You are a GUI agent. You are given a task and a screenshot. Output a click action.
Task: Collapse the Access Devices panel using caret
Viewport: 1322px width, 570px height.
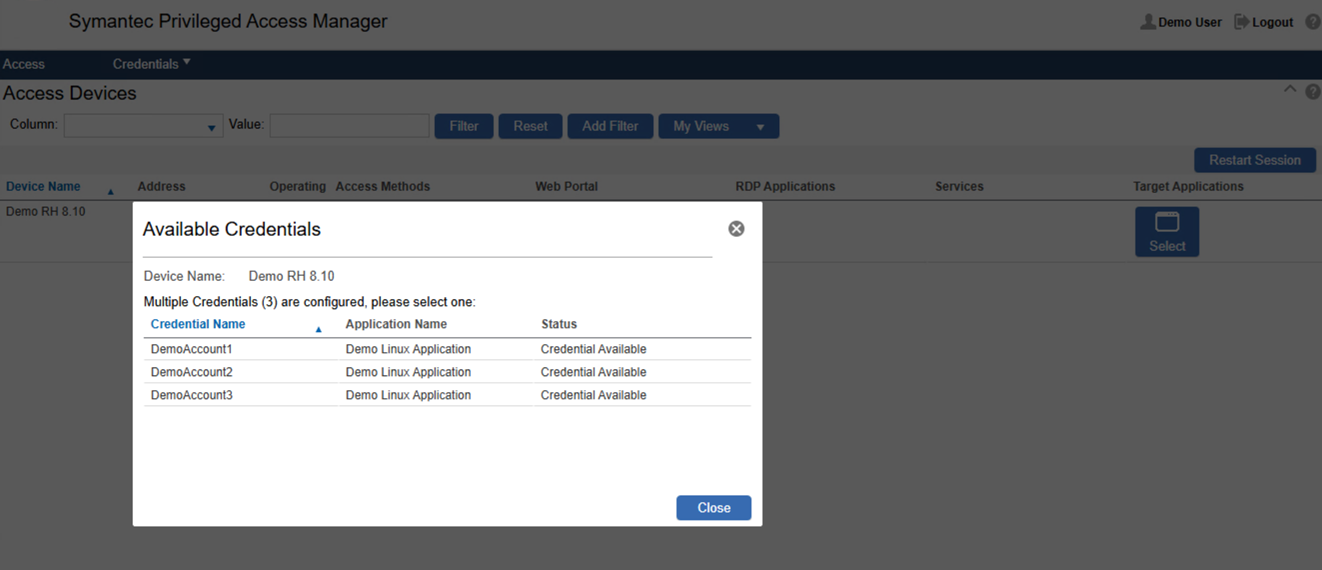tap(1290, 90)
